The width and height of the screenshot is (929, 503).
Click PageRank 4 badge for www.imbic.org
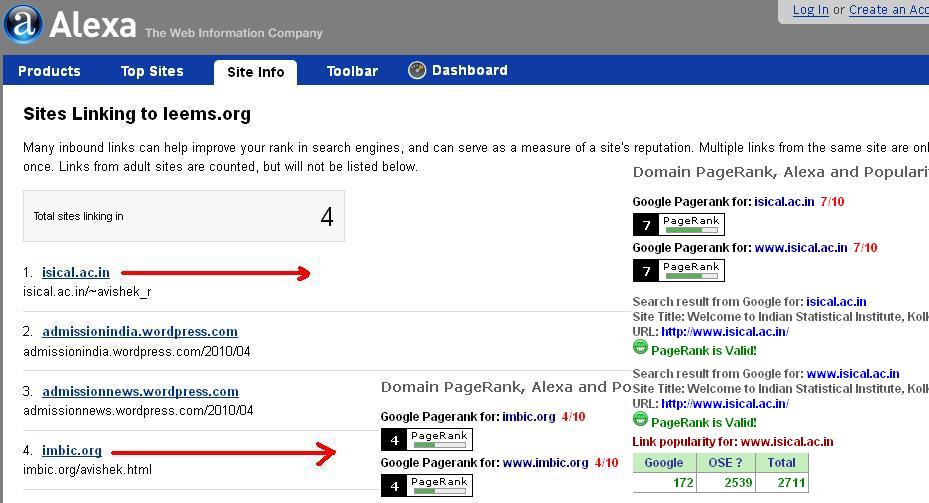[427, 486]
